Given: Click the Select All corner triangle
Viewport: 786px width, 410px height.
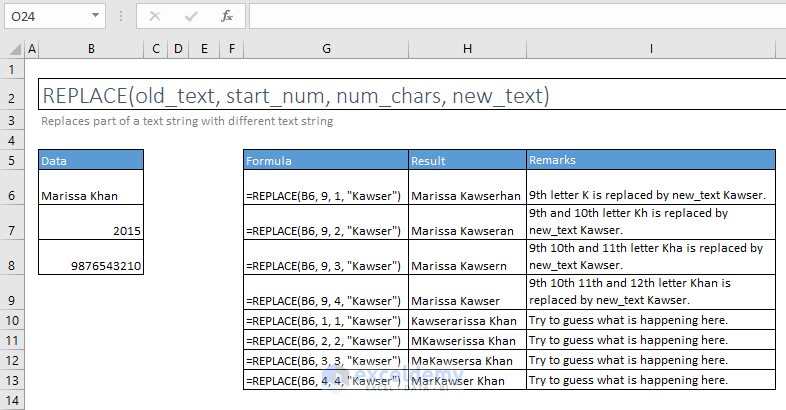Looking at the screenshot, I should [x=12, y=48].
